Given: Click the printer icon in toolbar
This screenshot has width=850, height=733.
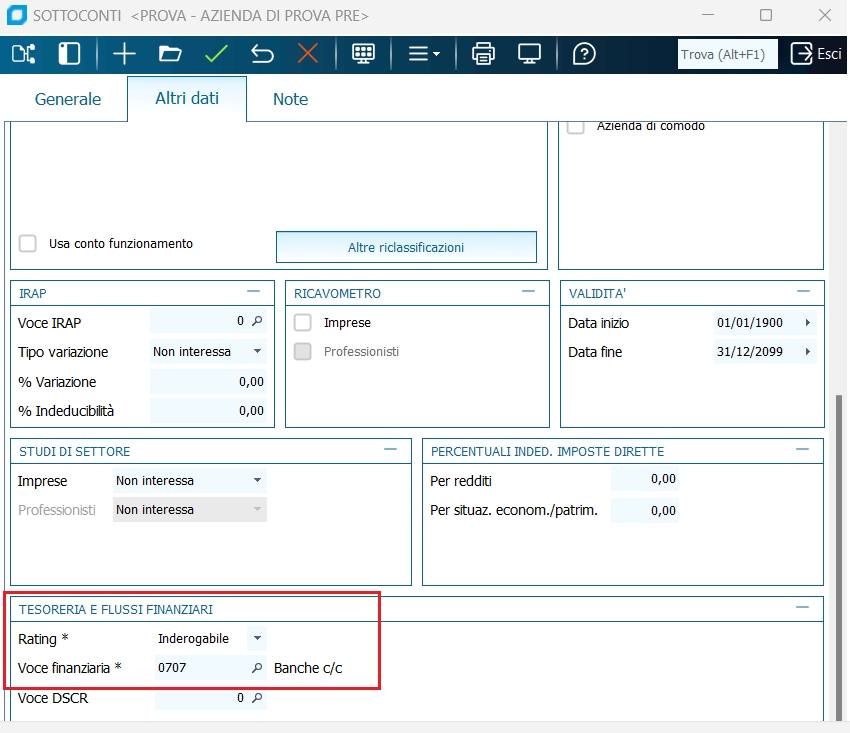Looking at the screenshot, I should [484, 54].
